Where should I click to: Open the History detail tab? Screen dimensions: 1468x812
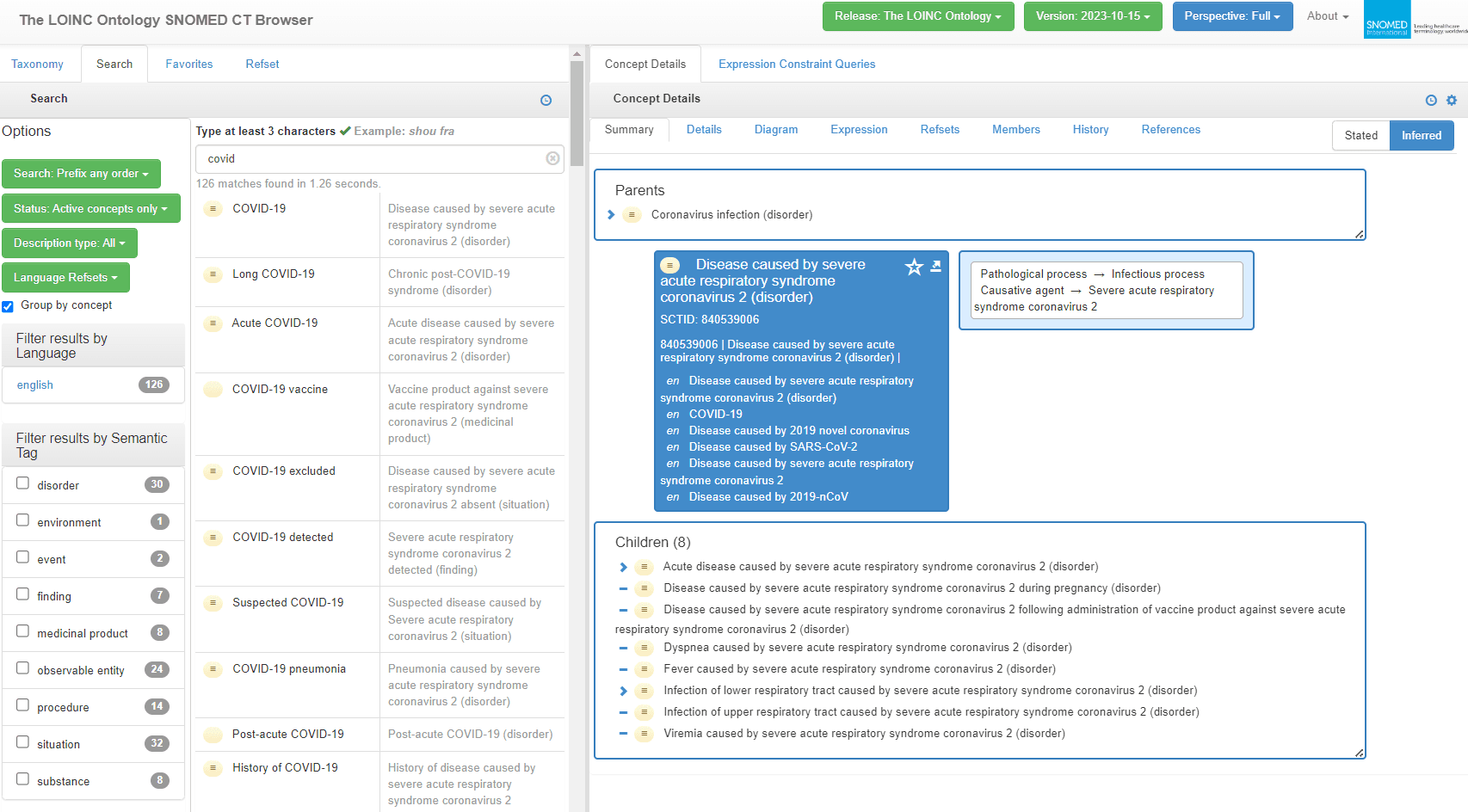(x=1090, y=130)
